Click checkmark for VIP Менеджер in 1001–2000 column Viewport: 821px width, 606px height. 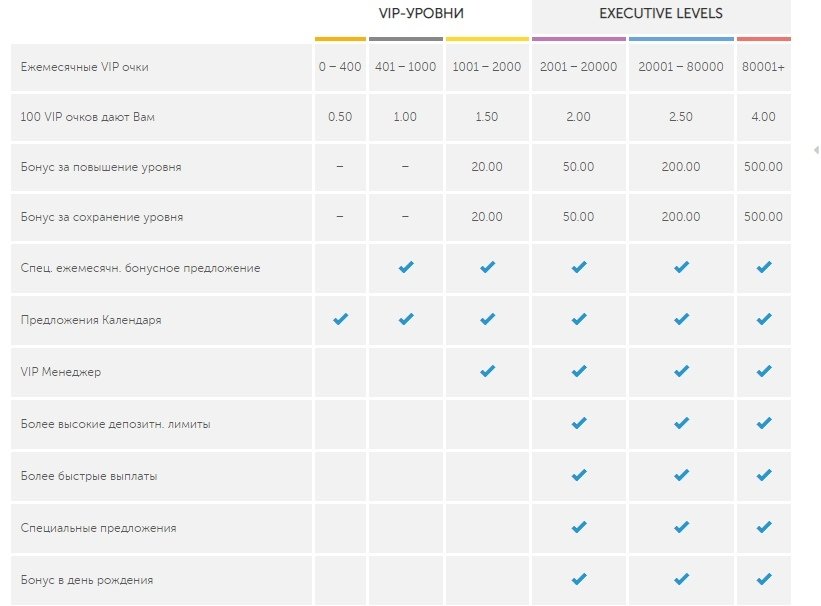pos(487,371)
